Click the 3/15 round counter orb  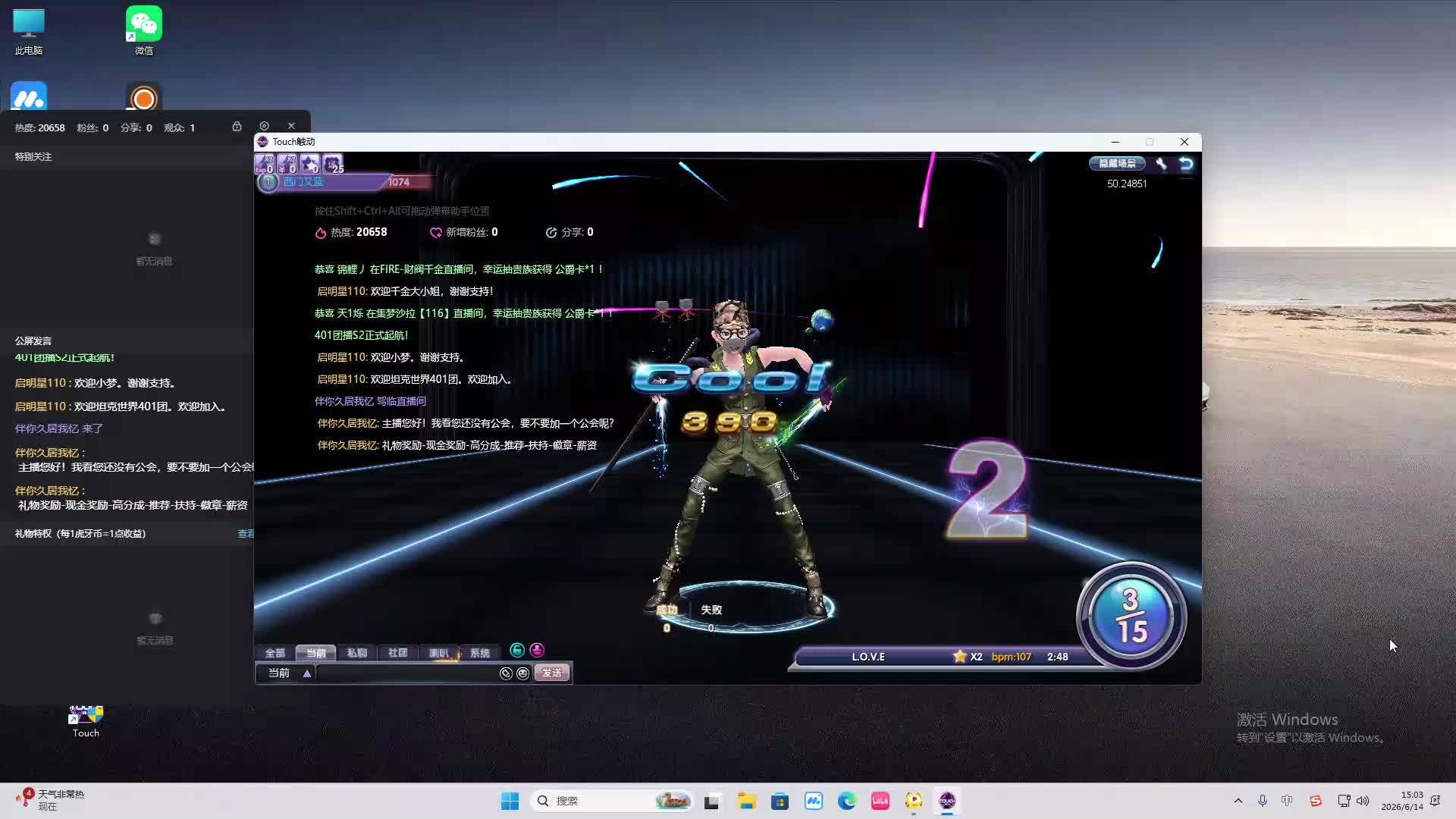[1131, 616]
